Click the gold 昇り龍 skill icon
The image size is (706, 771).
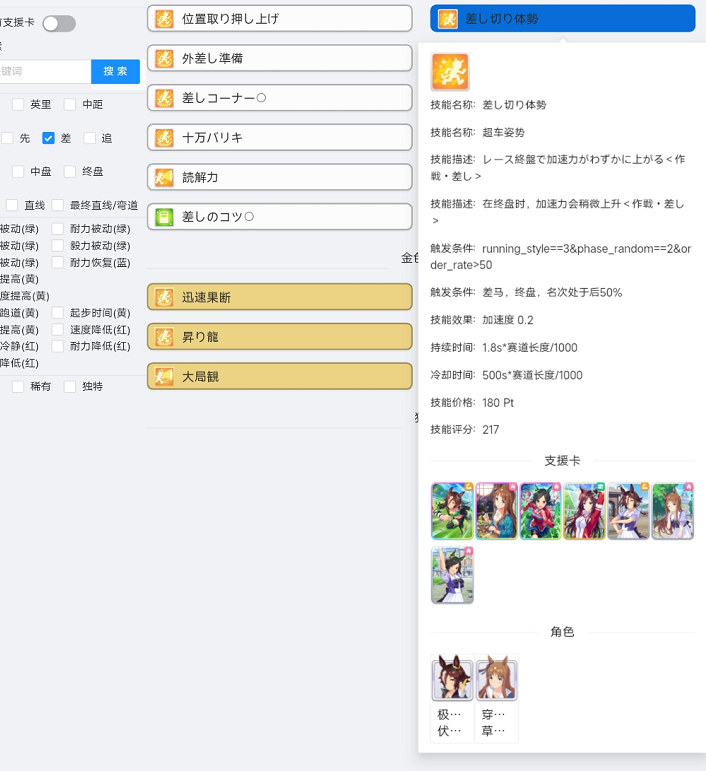[165, 337]
